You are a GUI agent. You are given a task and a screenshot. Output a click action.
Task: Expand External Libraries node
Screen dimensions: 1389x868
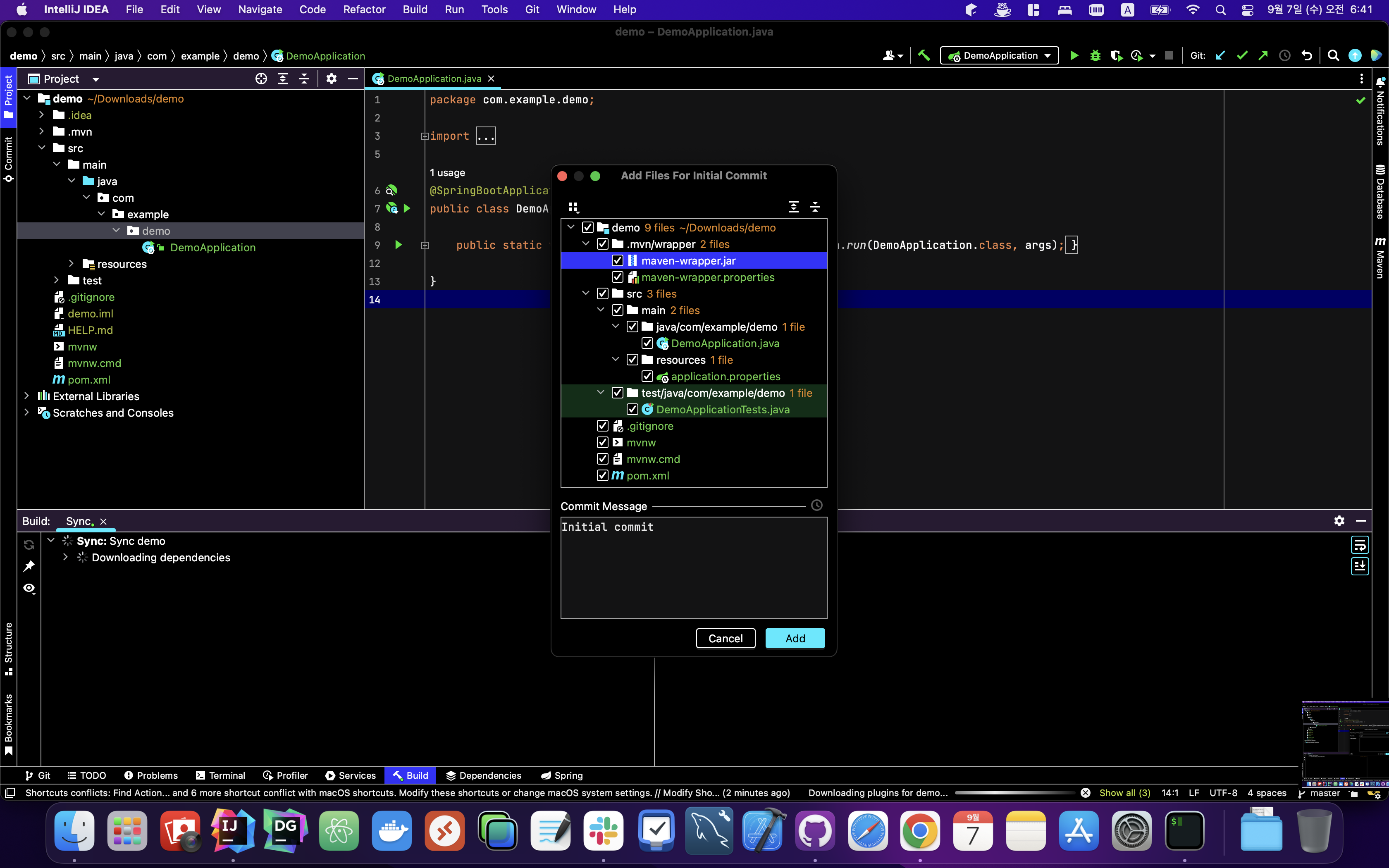(x=26, y=396)
